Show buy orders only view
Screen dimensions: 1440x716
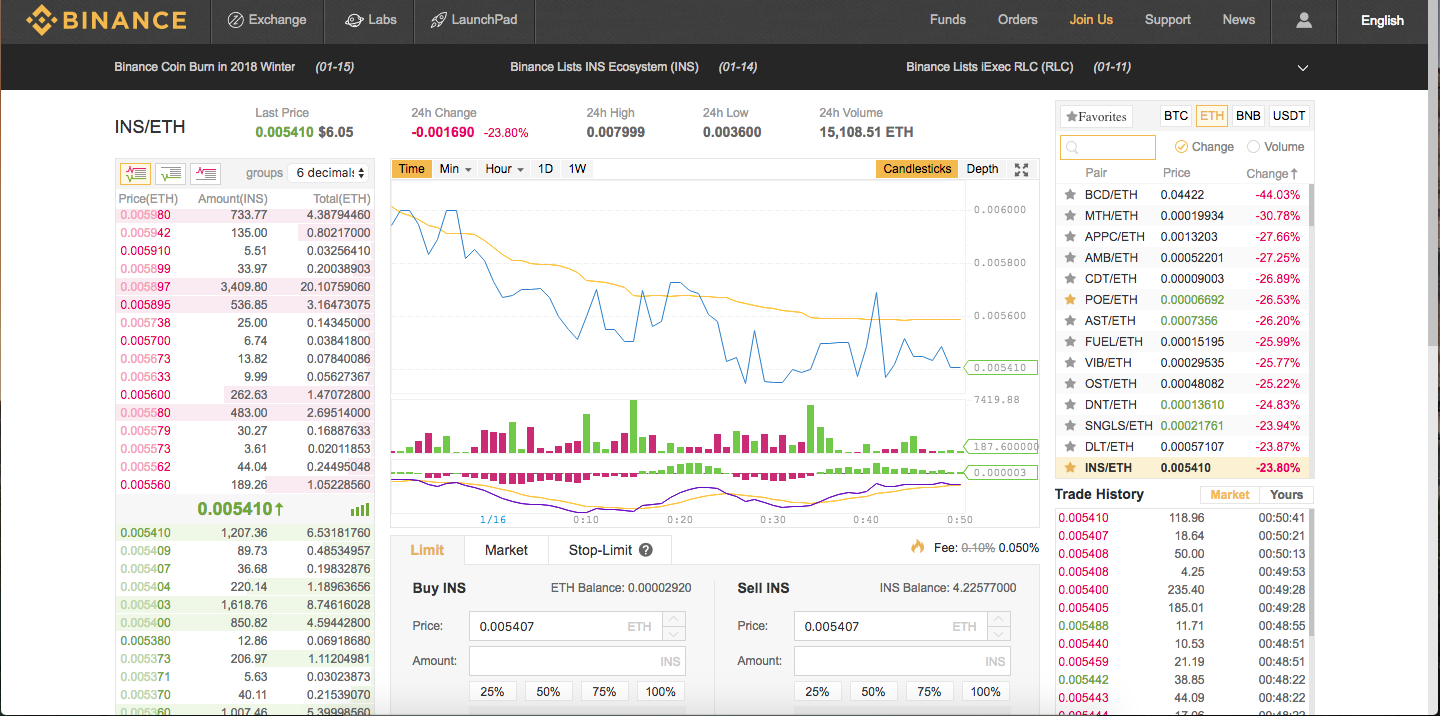tap(170, 173)
